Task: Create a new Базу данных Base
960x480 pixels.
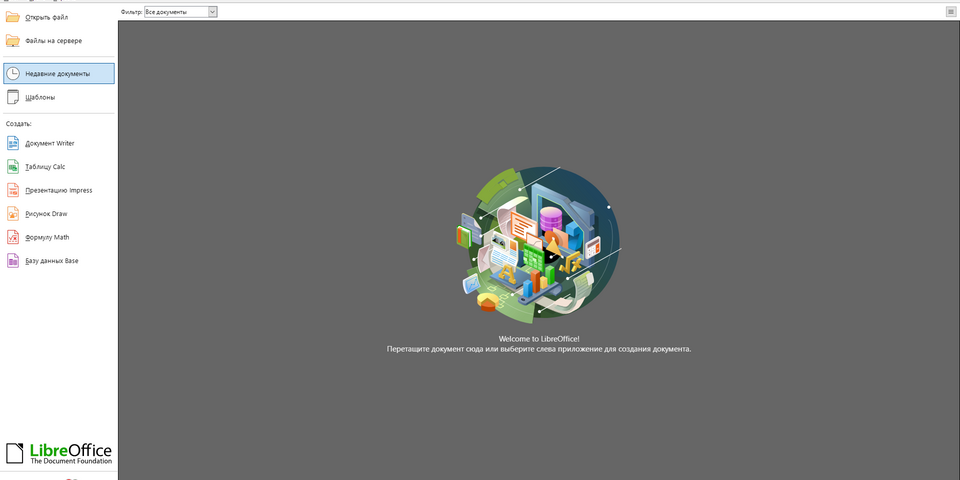Action: click(x=51, y=261)
